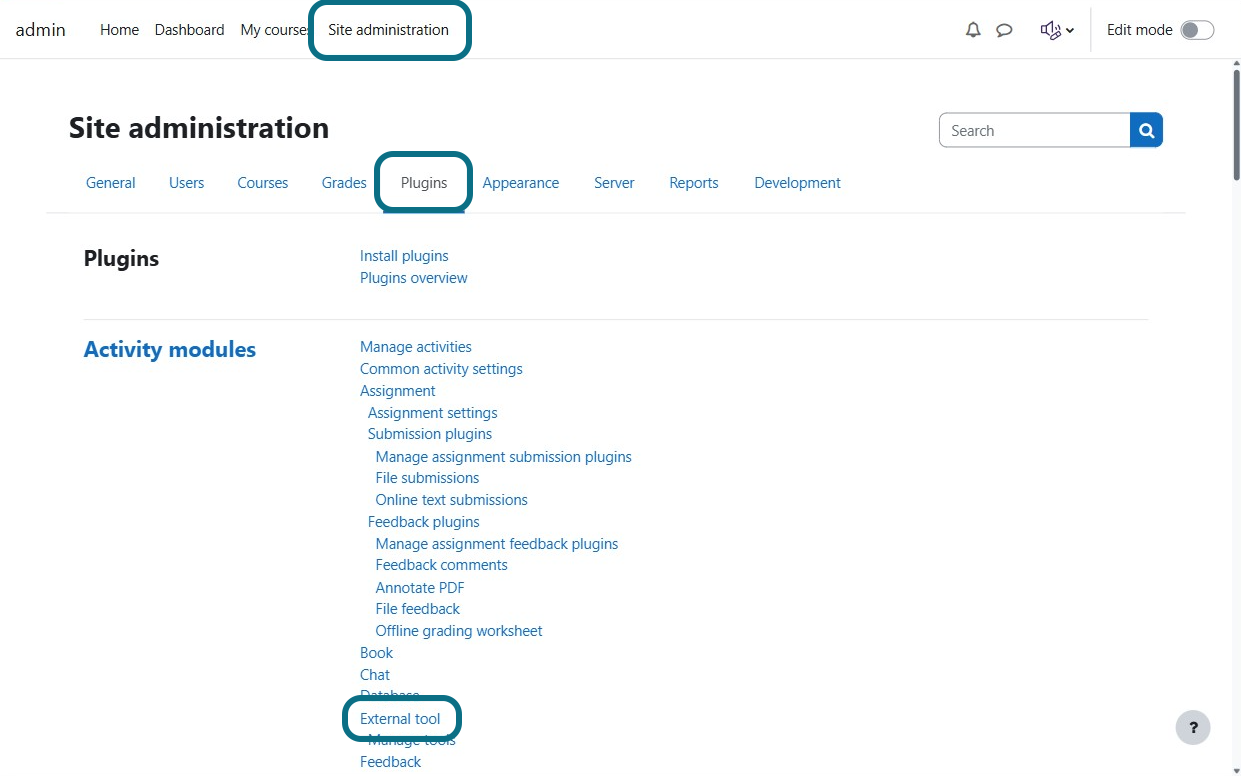This screenshot has width=1241, height=776.
Task: Open the External tool link
Action: point(401,719)
